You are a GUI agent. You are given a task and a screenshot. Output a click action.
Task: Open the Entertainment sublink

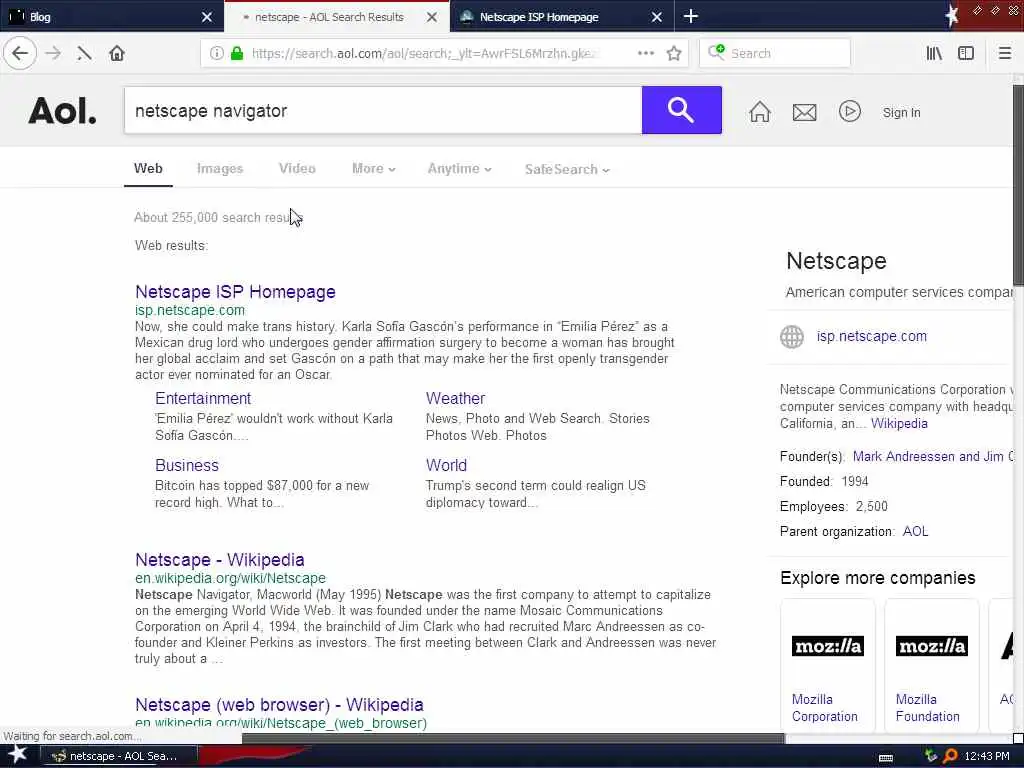coord(203,398)
